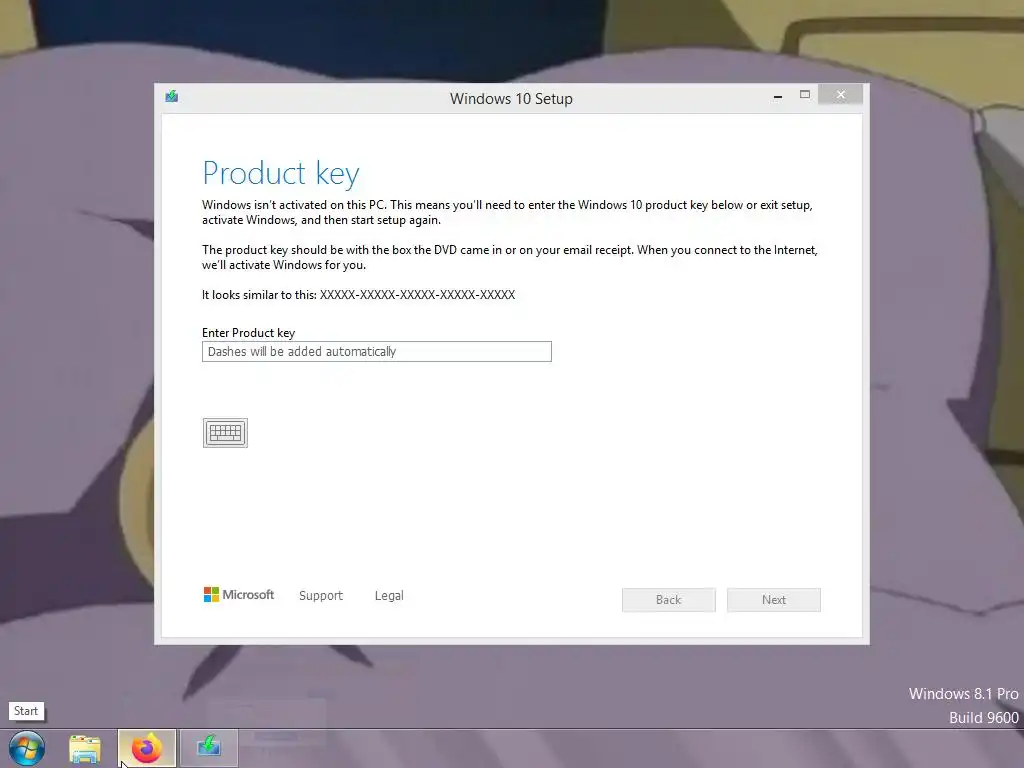Image resolution: width=1024 pixels, height=768 pixels.
Task: Go Back in Windows 10 Setup
Action: click(x=669, y=600)
